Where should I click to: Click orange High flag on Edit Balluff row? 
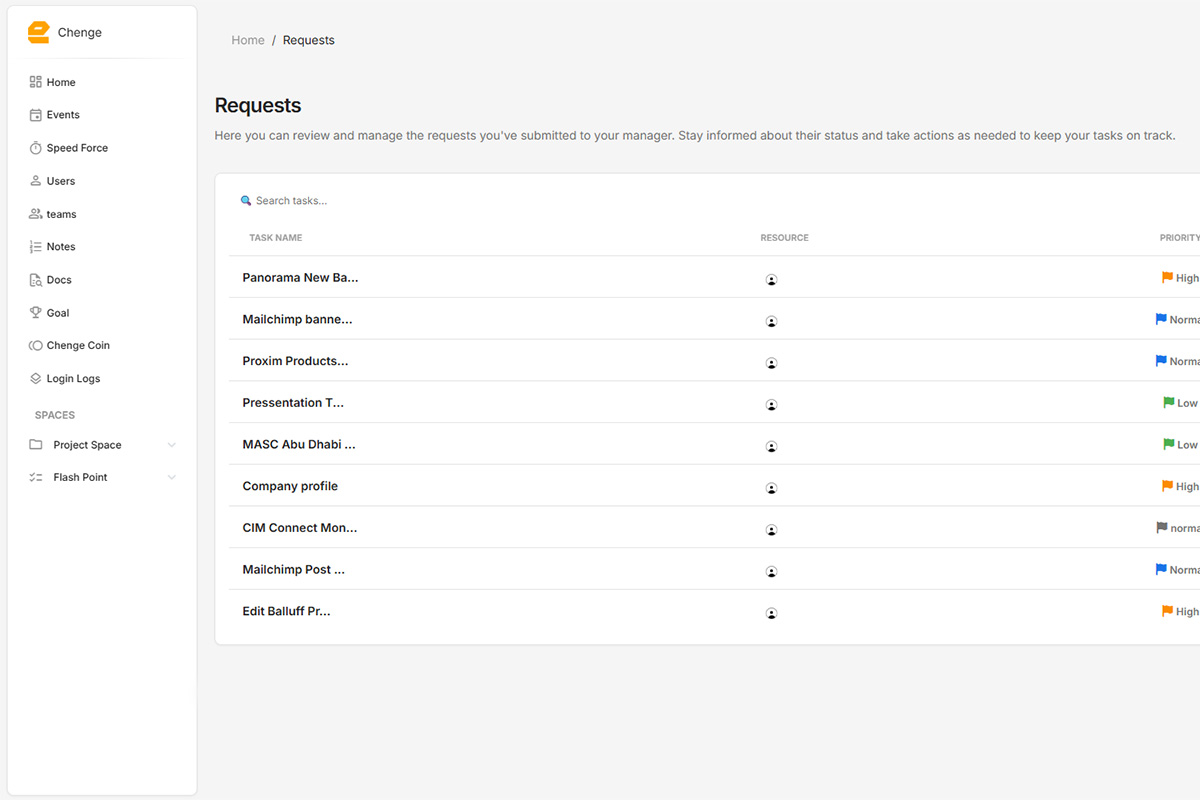click(x=1167, y=610)
